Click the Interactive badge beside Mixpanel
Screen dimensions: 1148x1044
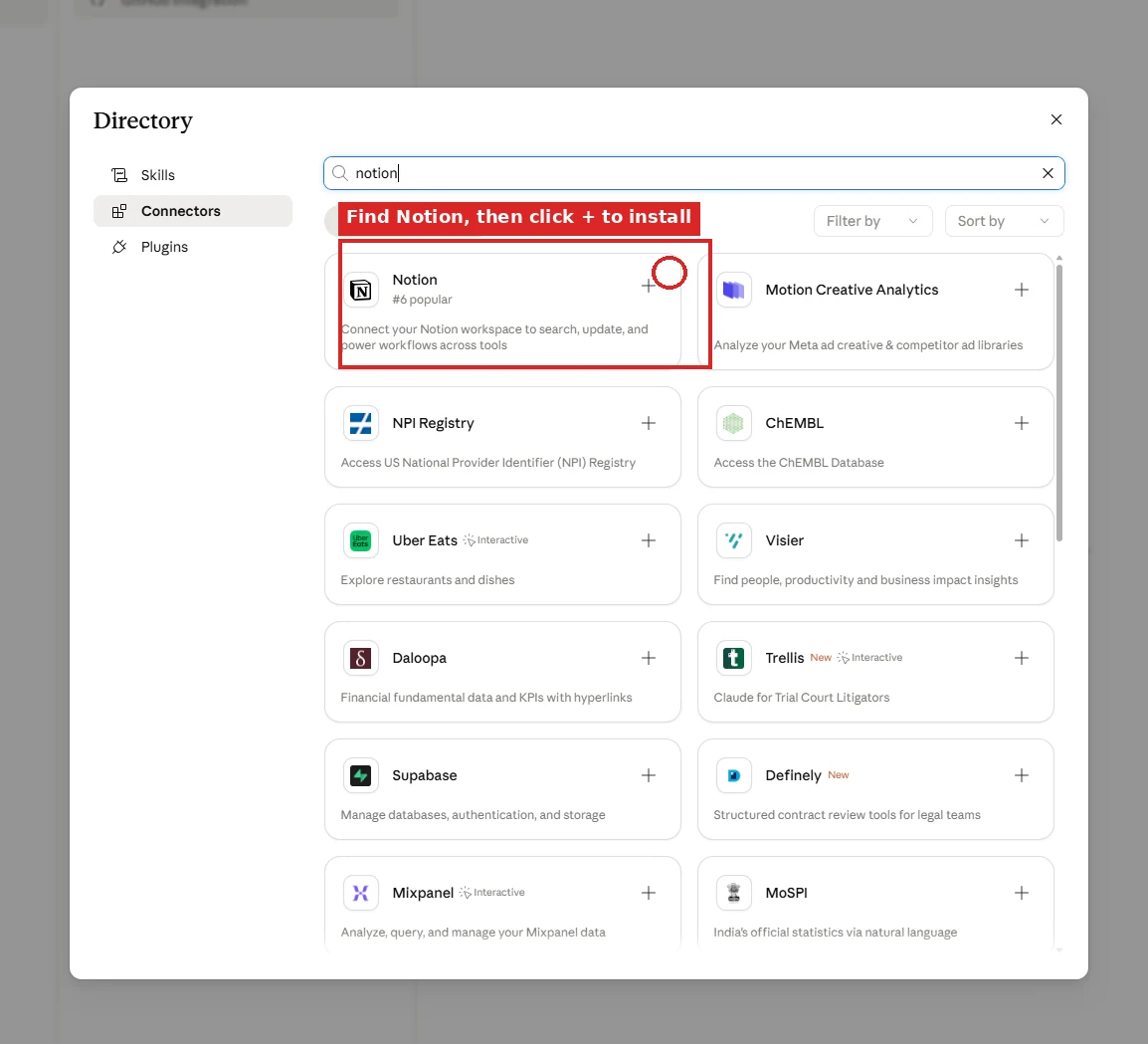[x=492, y=893]
